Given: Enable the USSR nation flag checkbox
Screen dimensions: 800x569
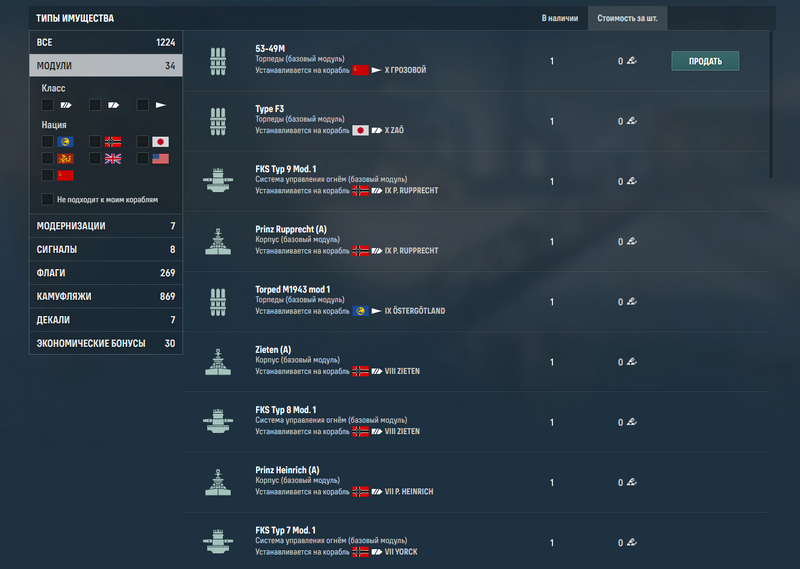Looking at the screenshot, I should point(47,175).
